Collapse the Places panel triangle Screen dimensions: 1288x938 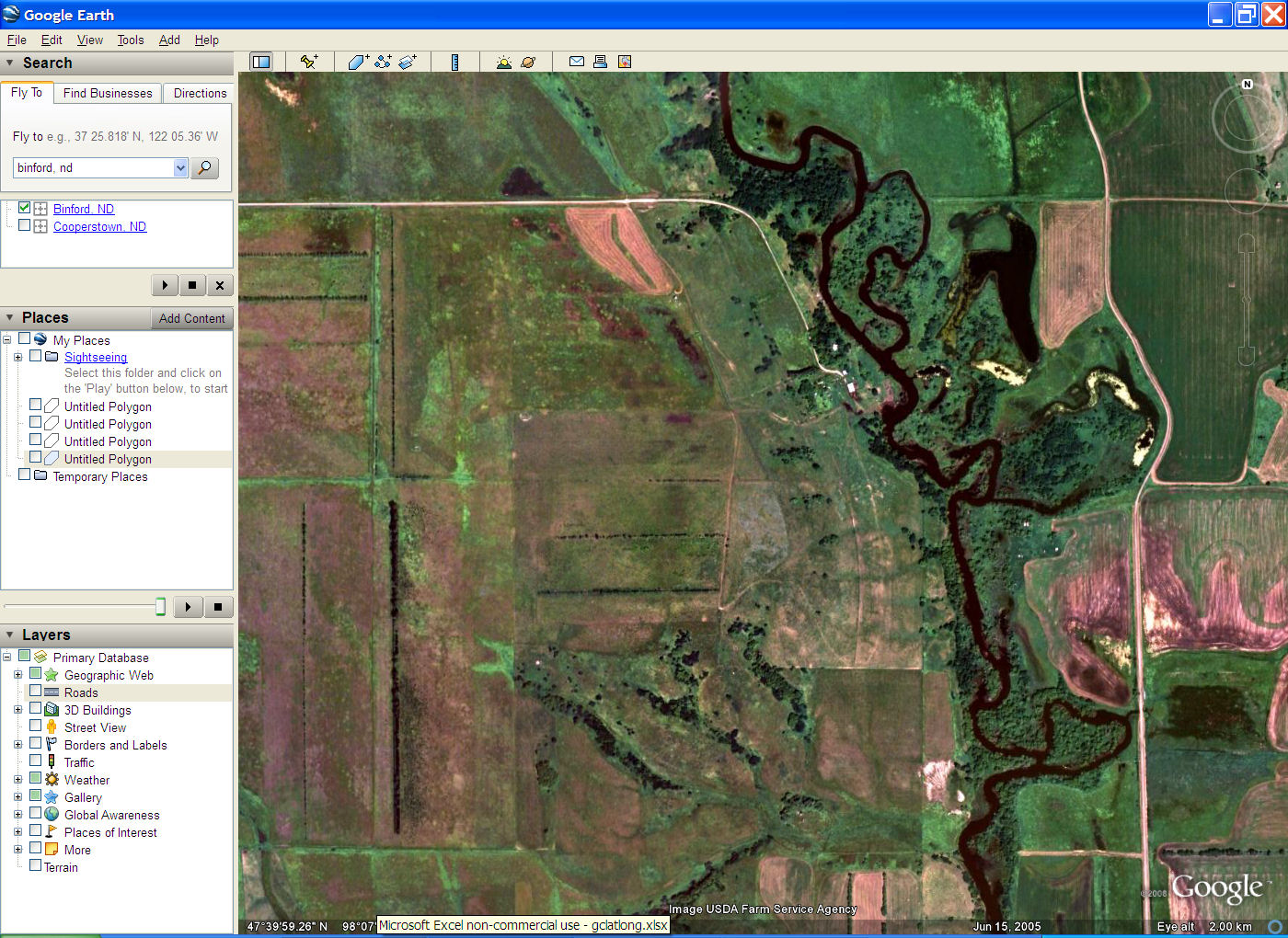click(x=10, y=317)
